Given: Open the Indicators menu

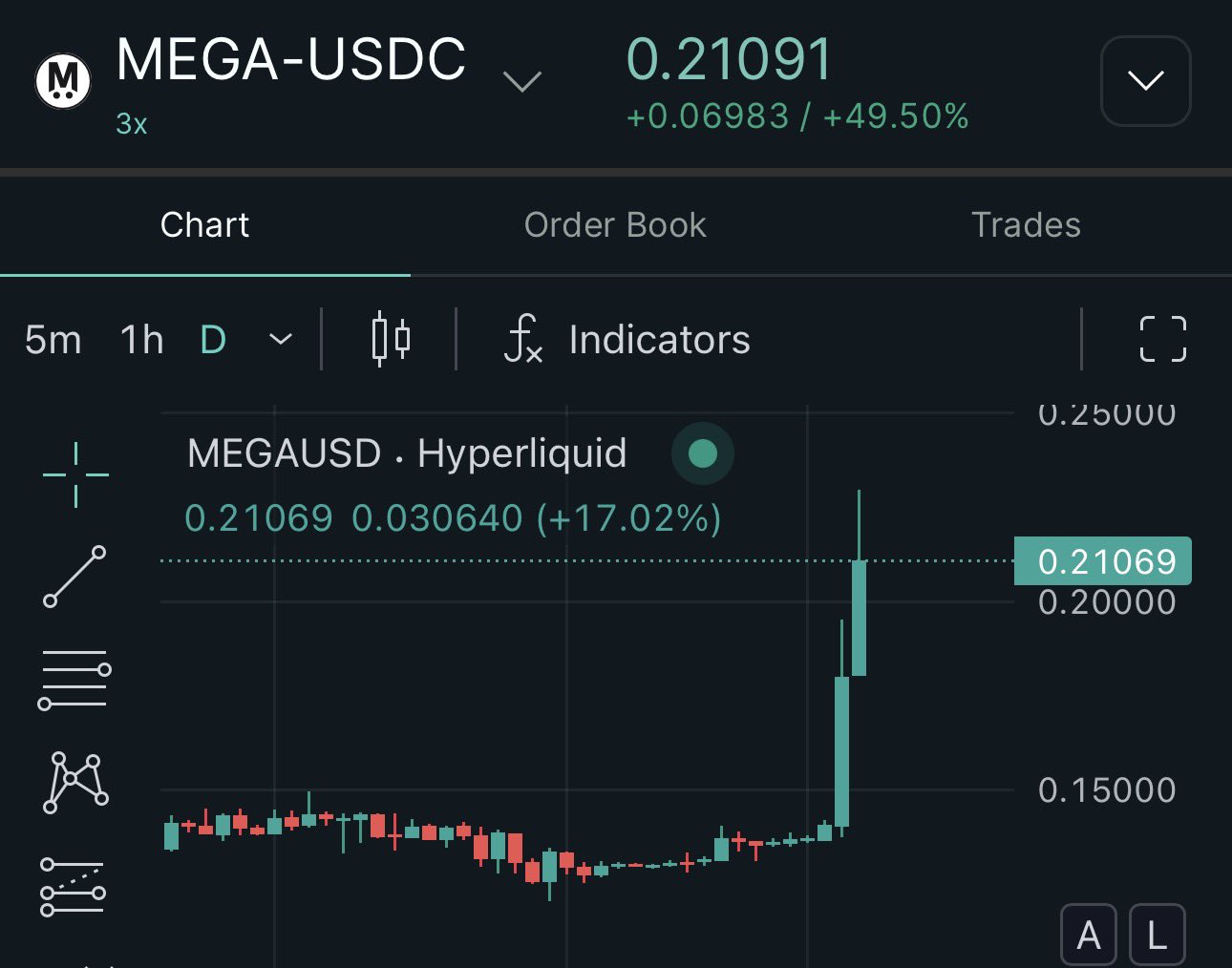Looking at the screenshot, I should tap(627, 339).
